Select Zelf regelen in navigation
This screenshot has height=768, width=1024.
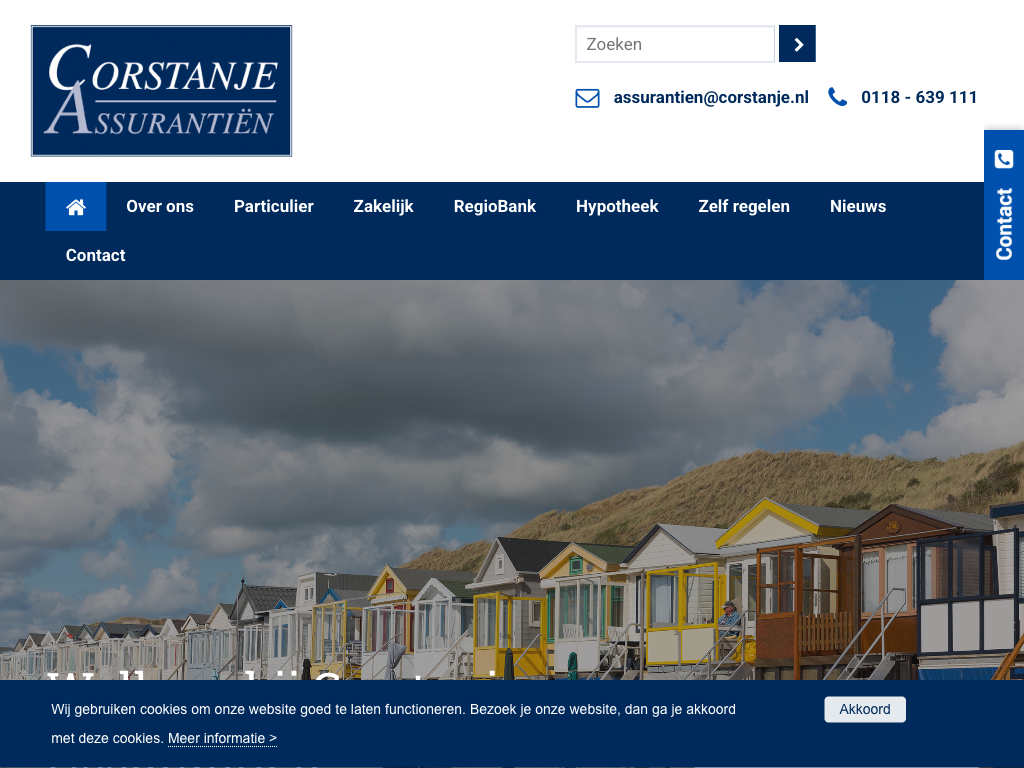click(x=744, y=207)
